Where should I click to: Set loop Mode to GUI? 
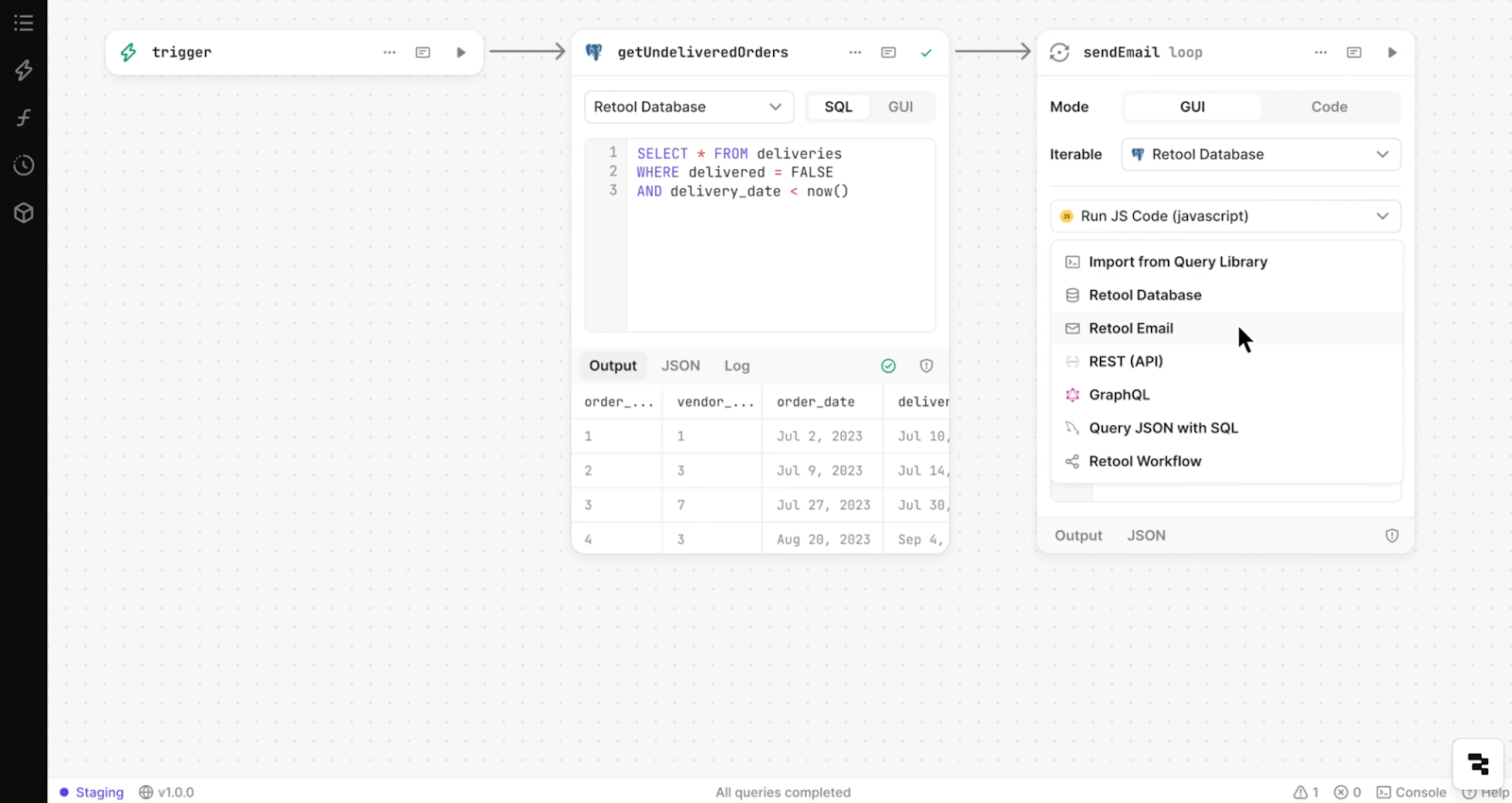point(1193,107)
